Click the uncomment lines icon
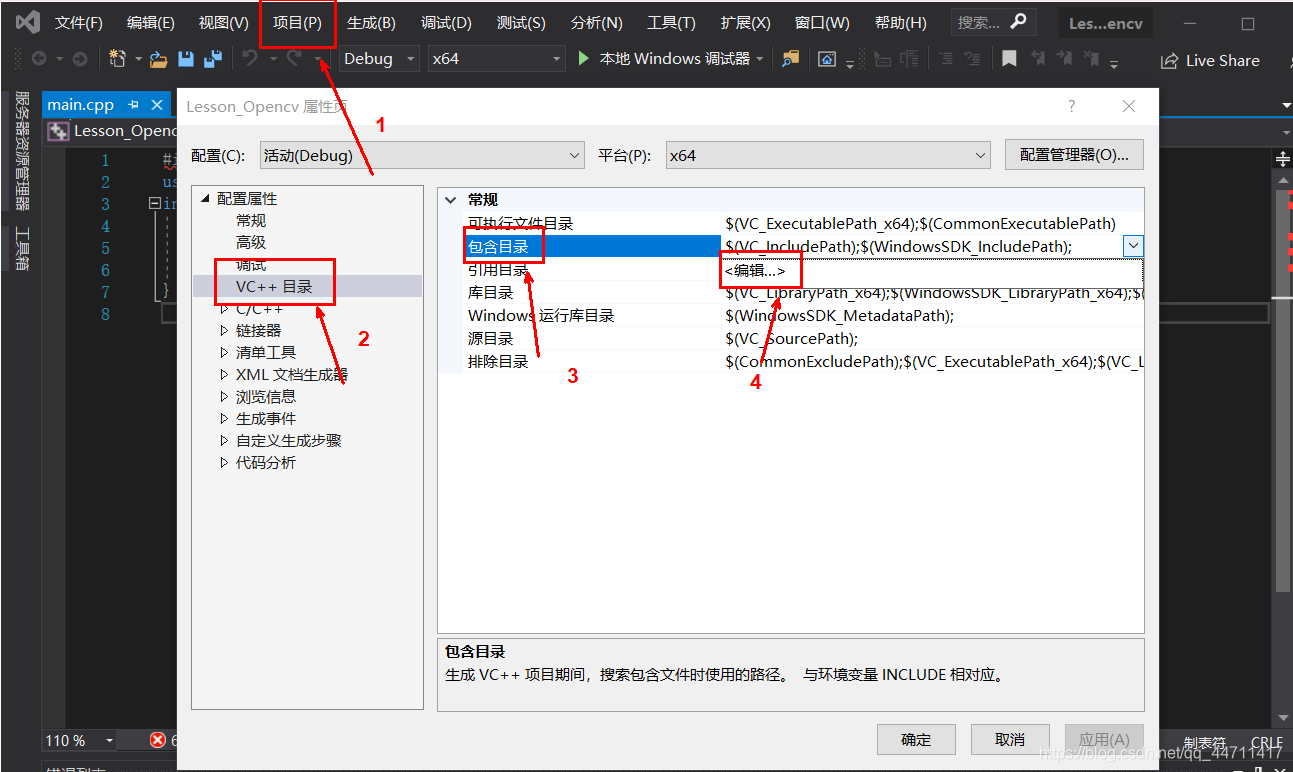This screenshot has width=1293, height=772. (x=972, y=59)
